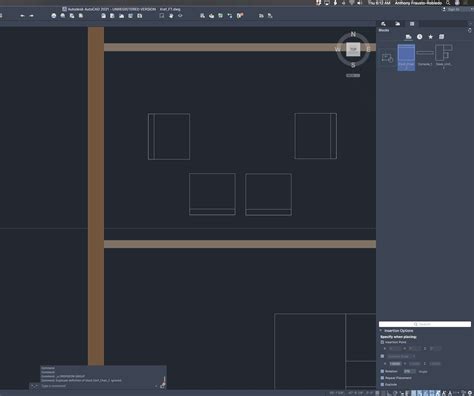Click the undo arrow in the toolbar
The height and width of the screenshot is (396, 474).
pos(22,16)
